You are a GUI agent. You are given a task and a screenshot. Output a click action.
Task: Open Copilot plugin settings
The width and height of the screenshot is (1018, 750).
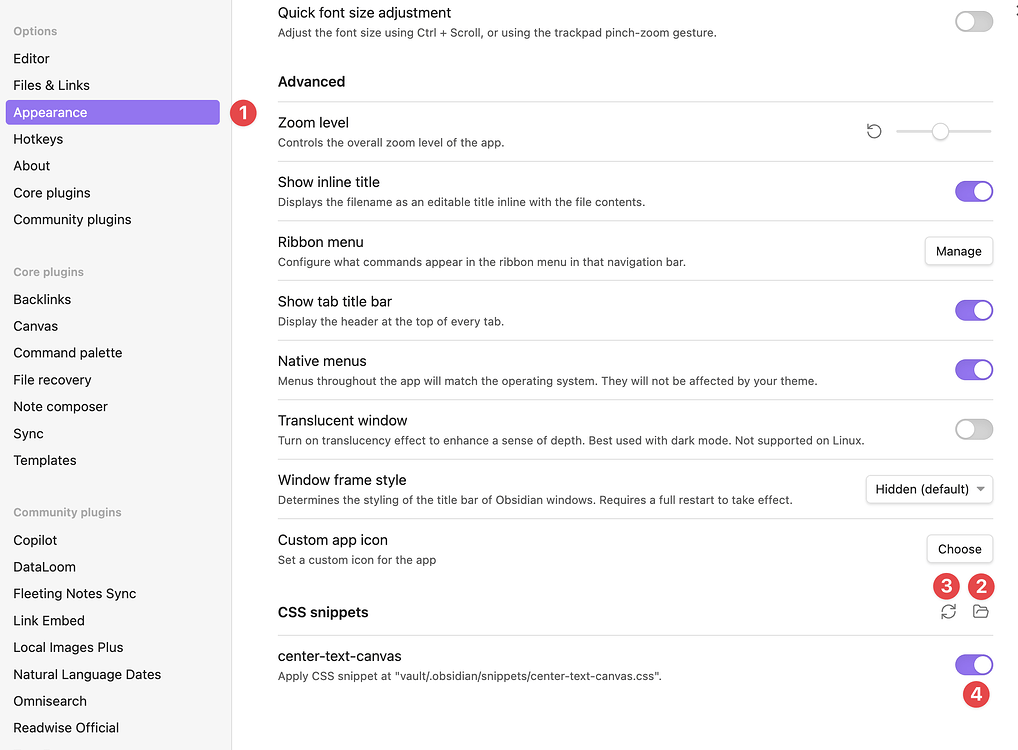pos(35,539)
